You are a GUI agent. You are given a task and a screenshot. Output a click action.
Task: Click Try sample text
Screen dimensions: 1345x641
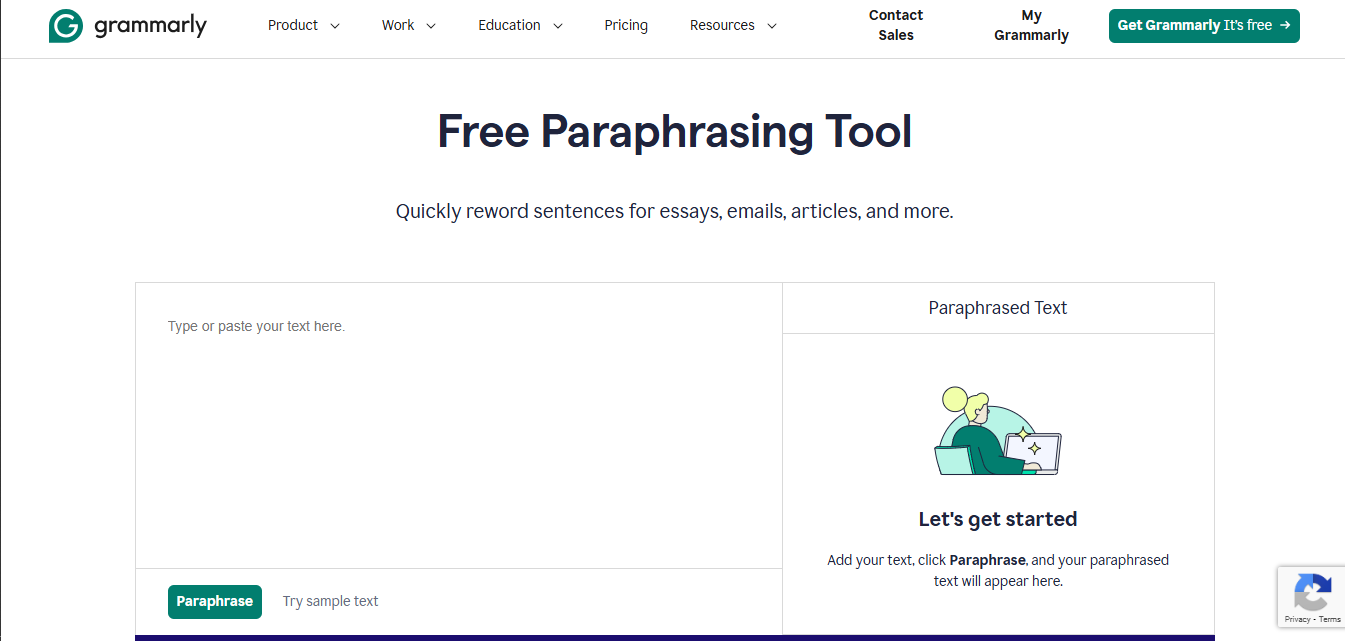point(331,601)
